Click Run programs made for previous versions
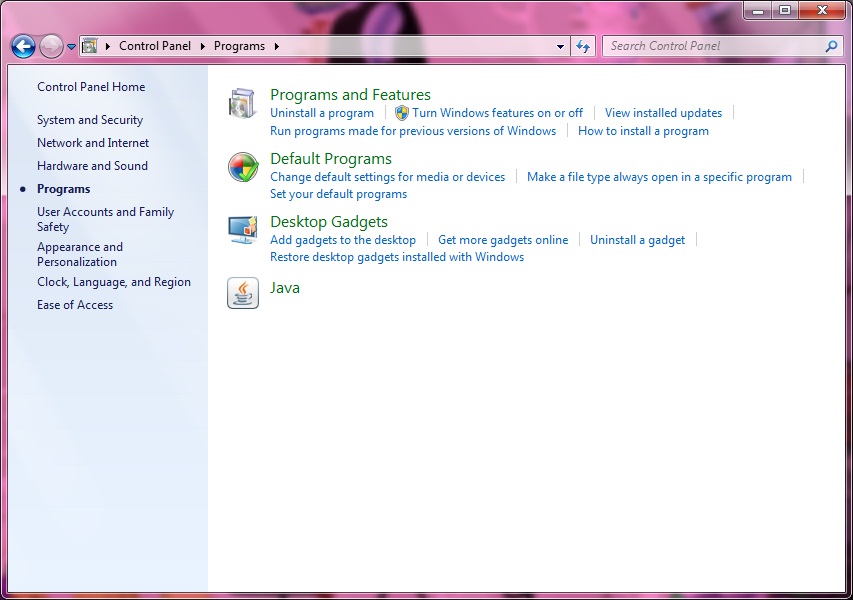The height and width of the screenshot is (600, 853). tap(413, 131)
